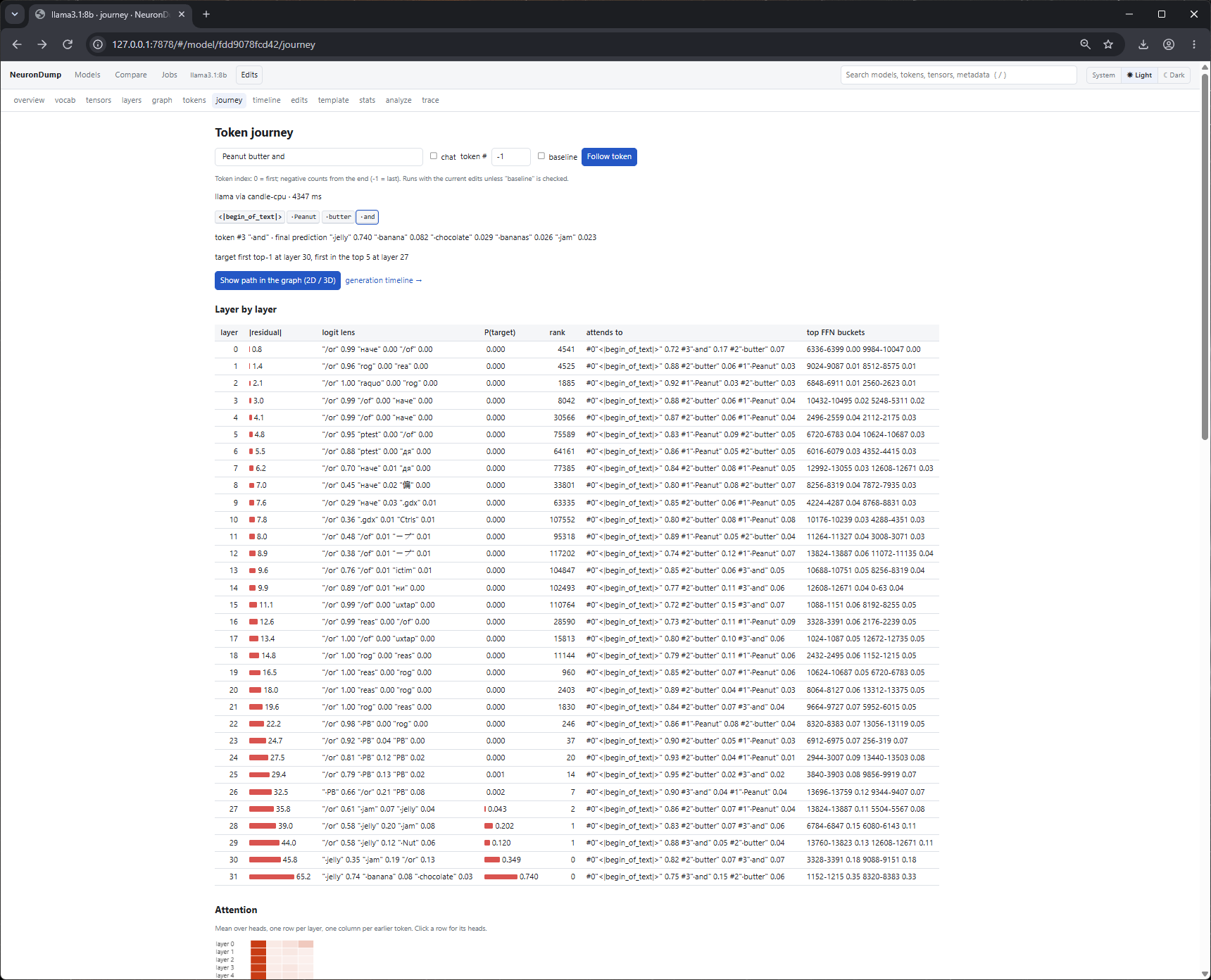Open the Edits button in top nav
Image resolution: width=1211 pixels, height=980 pixels.
pyautogui.click(x=249, y=75)
